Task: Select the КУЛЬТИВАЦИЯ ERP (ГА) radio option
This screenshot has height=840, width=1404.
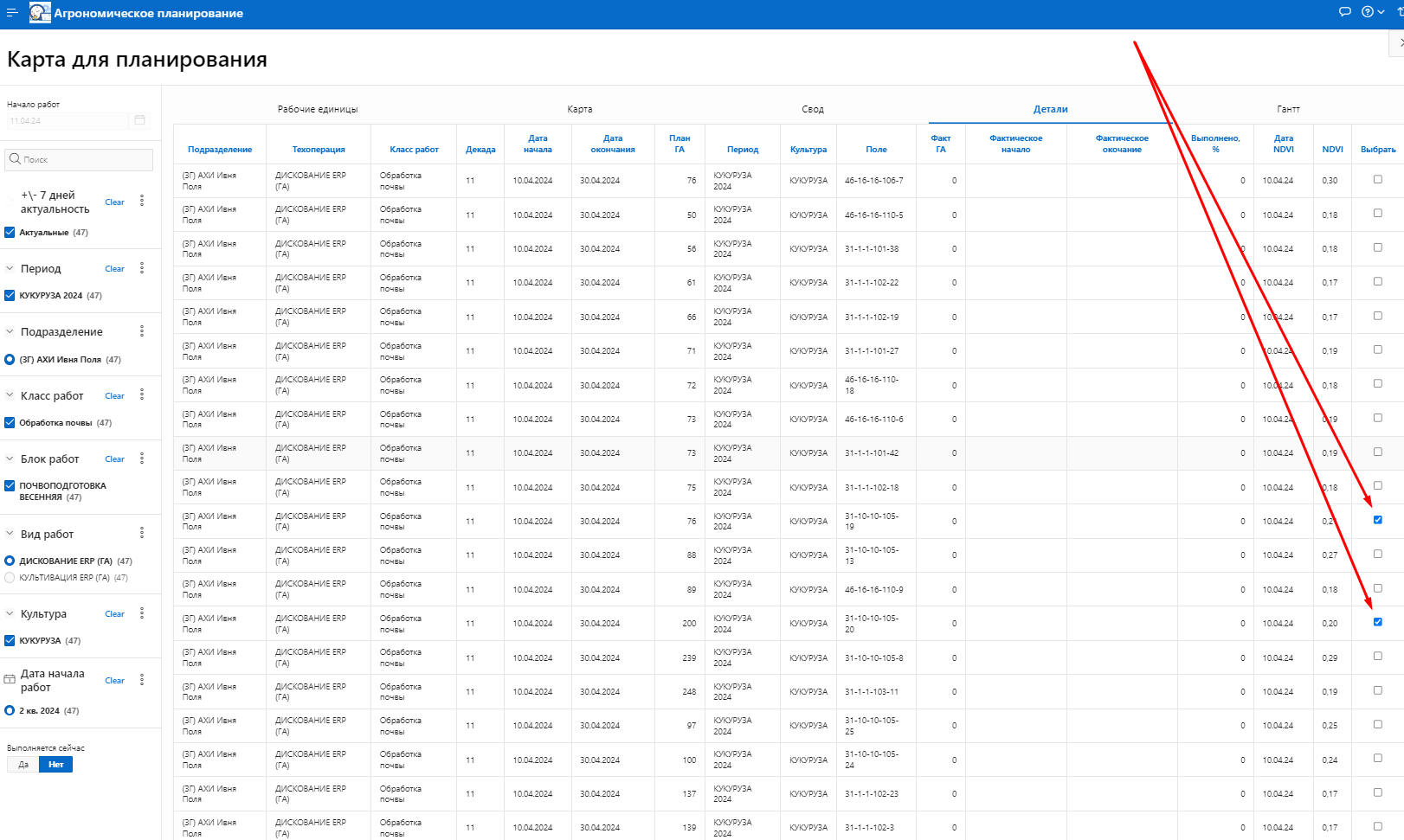Action: 10,578
